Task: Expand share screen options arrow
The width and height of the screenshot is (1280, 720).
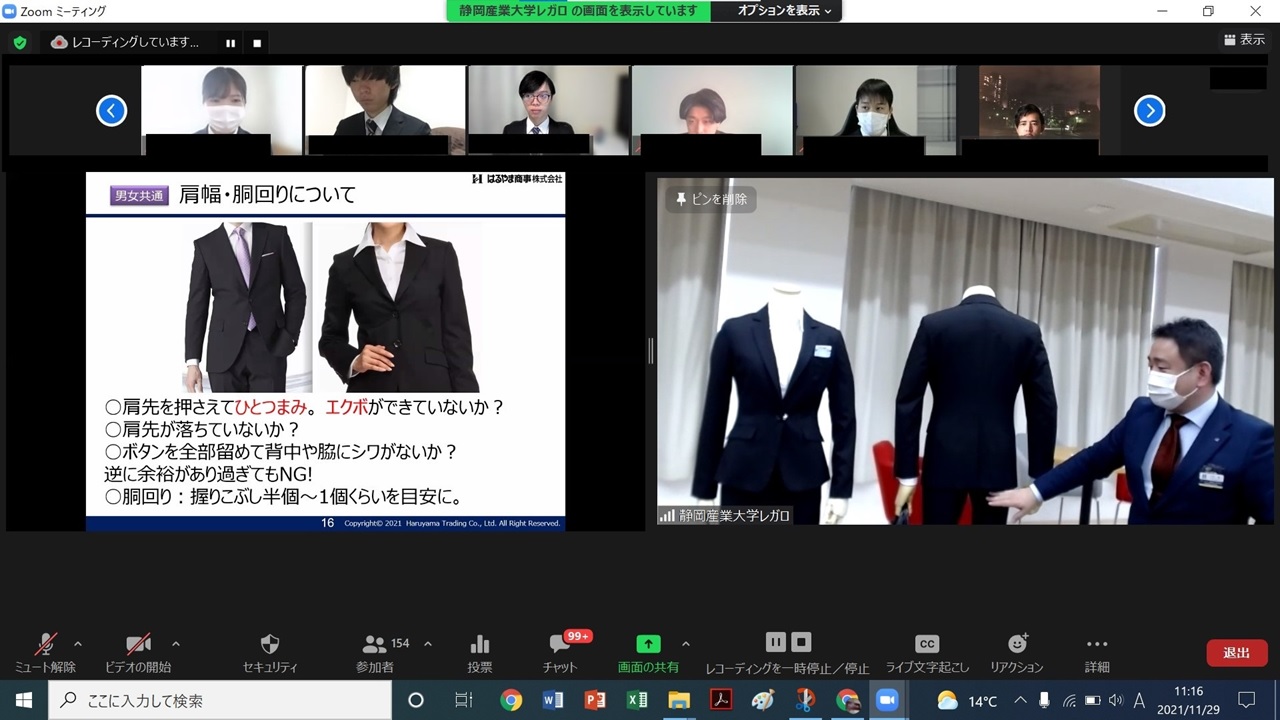Action: 685,644
